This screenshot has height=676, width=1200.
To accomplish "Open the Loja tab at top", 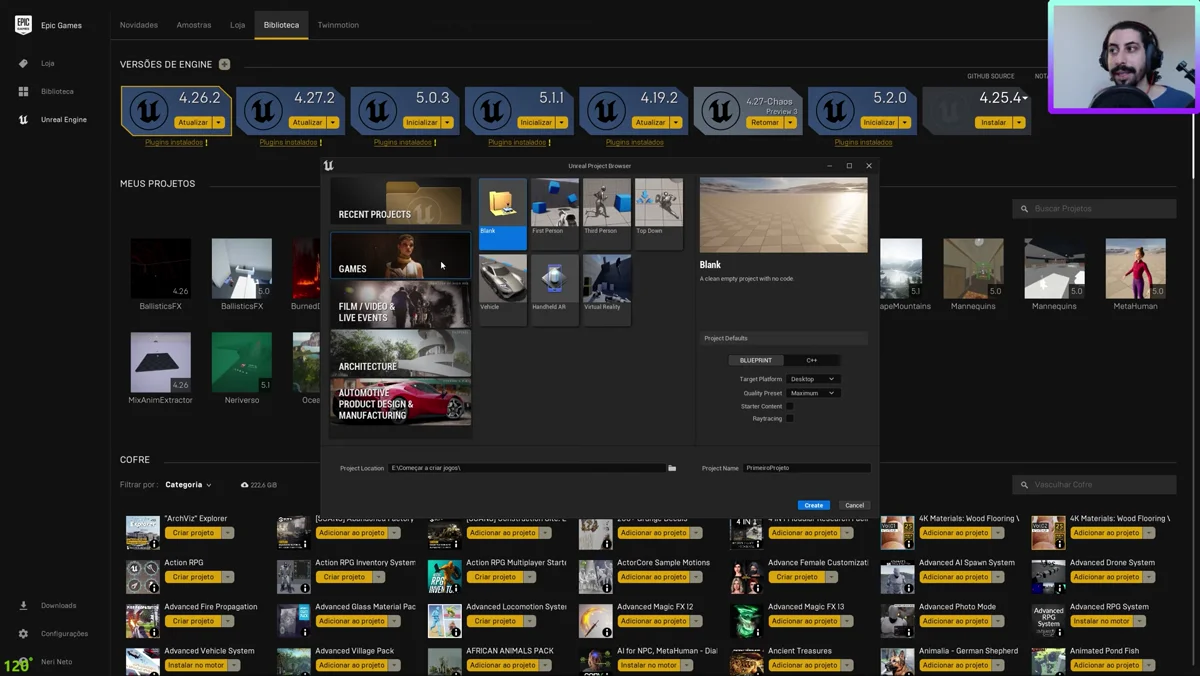I will 237,25.
